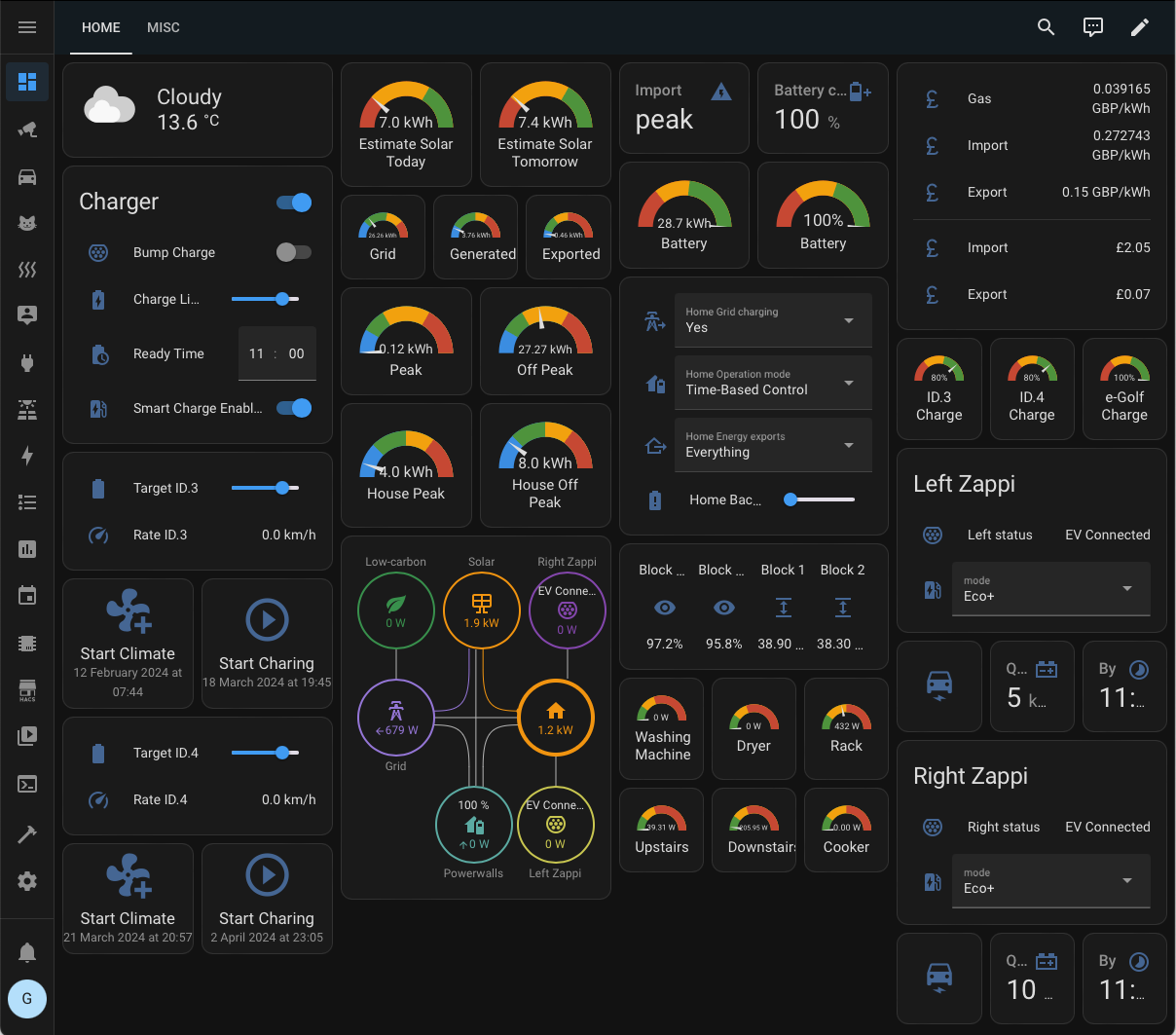Image resolution: width=1176 pixels, height=1035 pixels.
Task: Click the Powerwalls battery node
Action: point(473,825)
